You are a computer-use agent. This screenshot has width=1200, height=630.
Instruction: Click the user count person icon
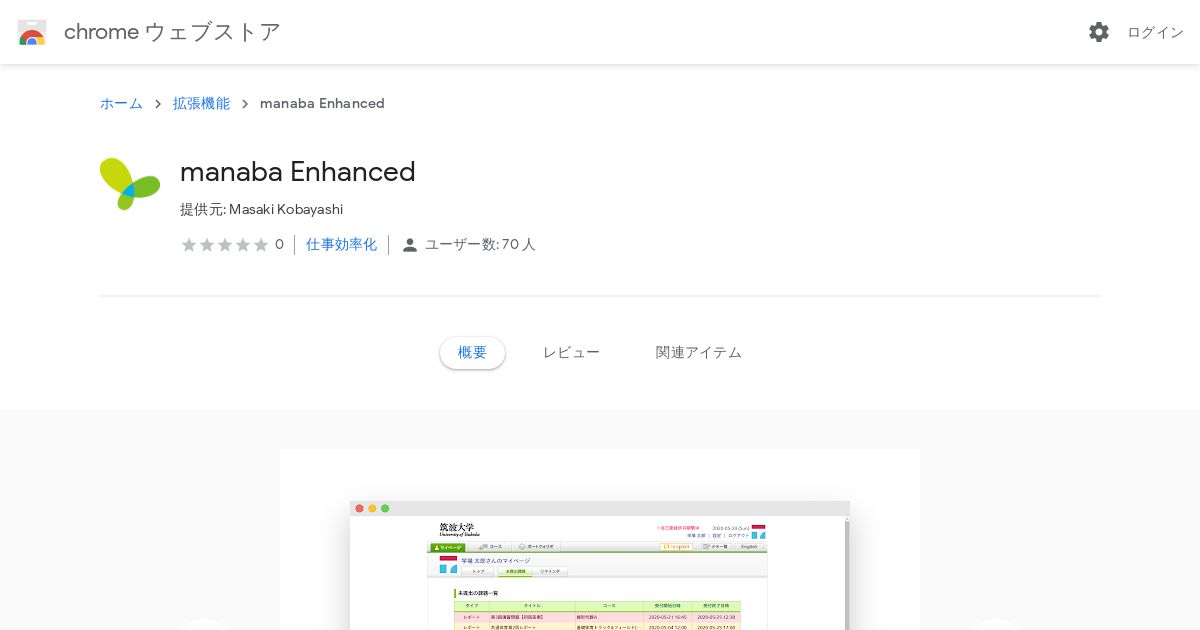409,245
